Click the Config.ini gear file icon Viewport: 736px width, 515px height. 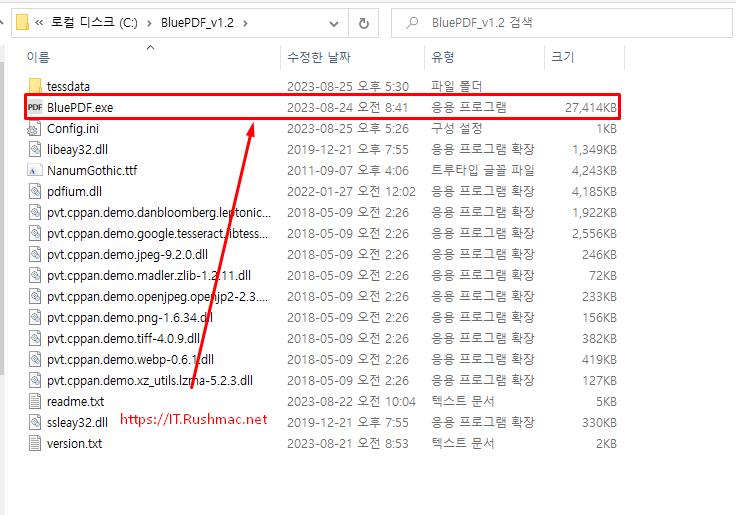[35, 129]
